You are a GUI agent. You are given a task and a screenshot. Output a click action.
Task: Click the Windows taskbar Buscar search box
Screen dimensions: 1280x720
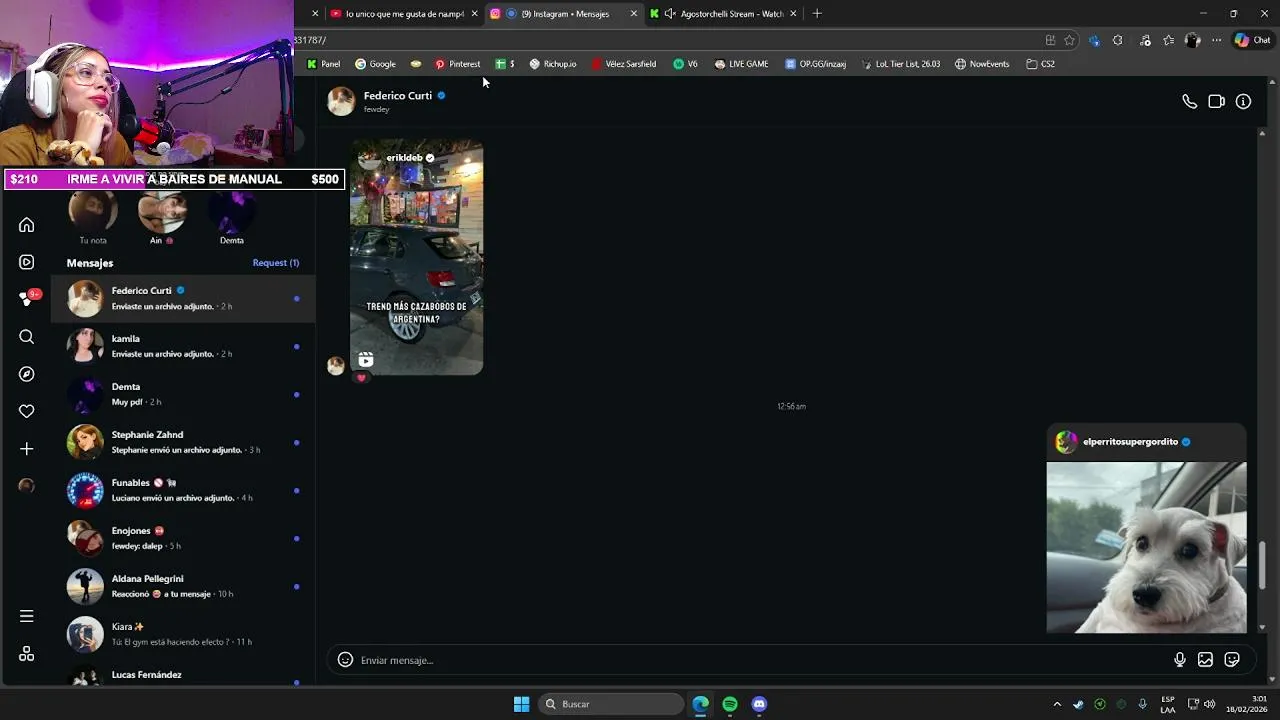click(612, 704)
